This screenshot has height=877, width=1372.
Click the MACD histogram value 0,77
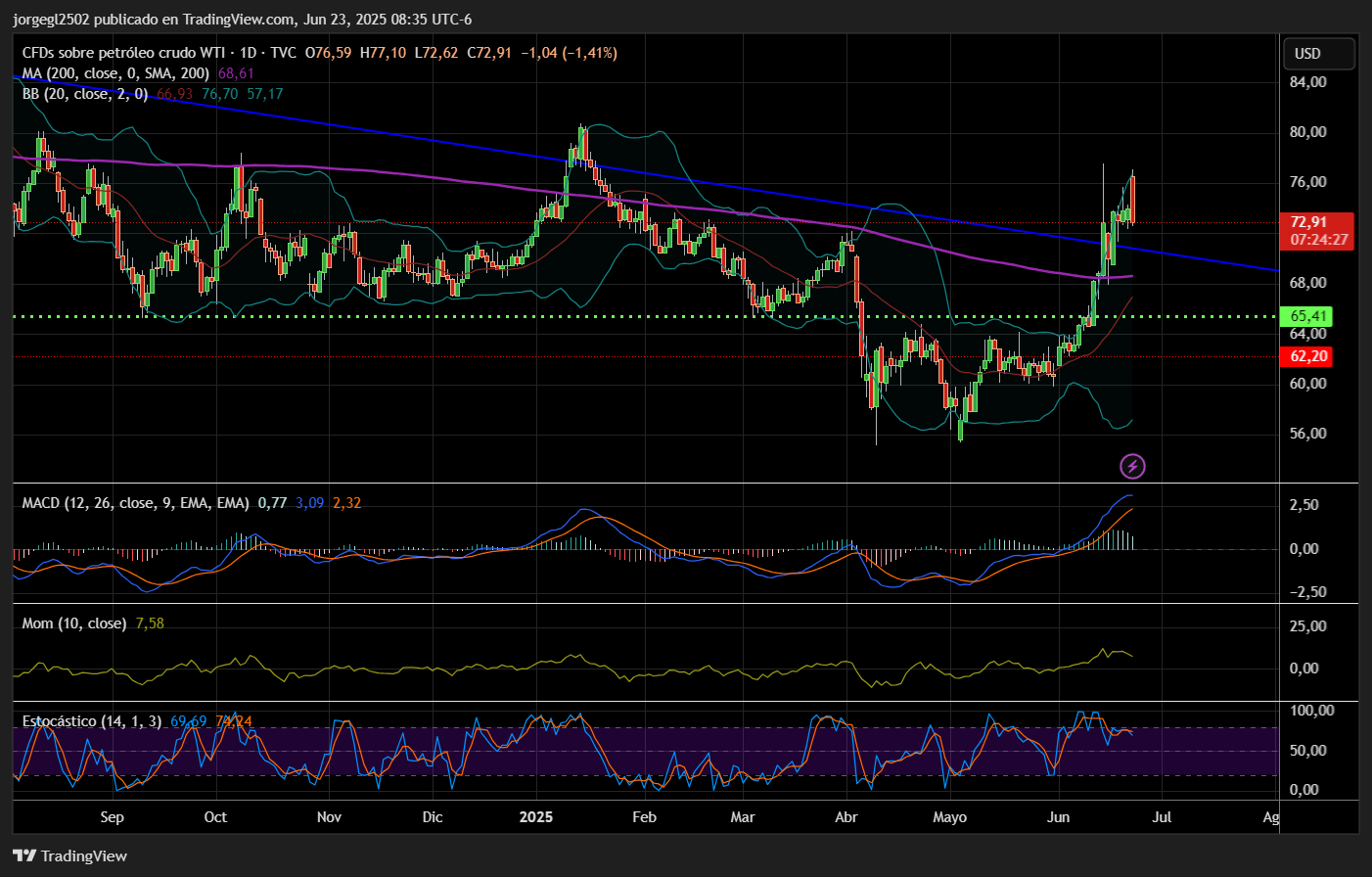[272, 503]
